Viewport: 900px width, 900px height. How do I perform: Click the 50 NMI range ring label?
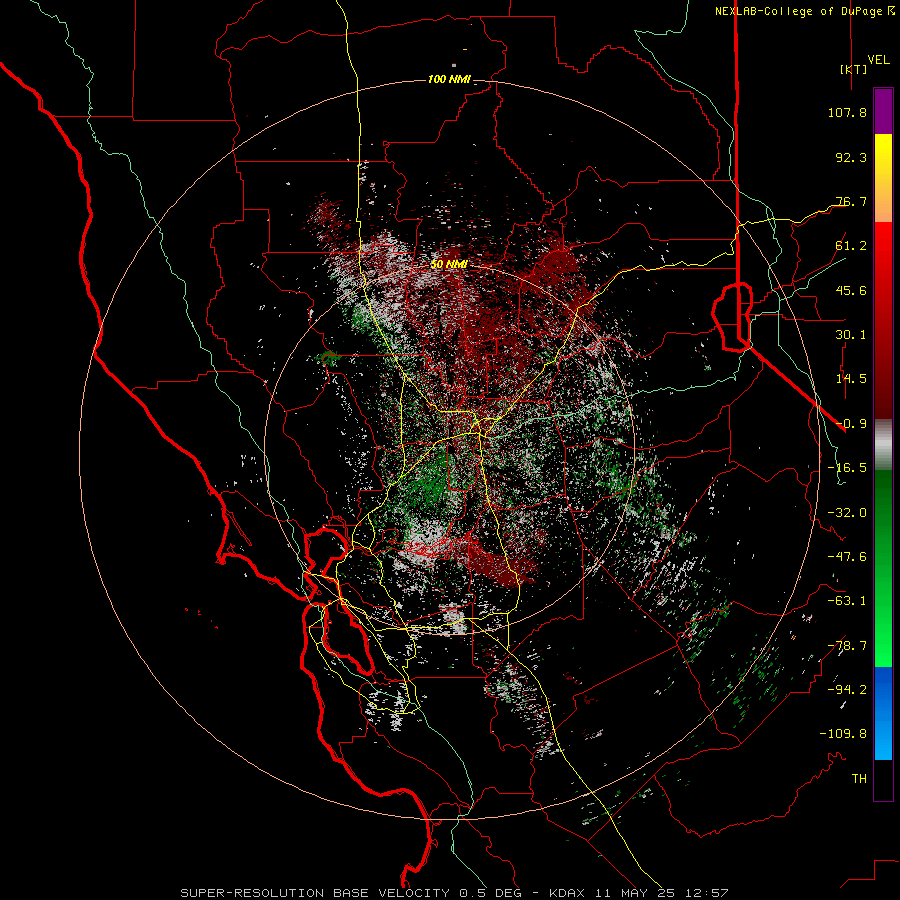[x=449, y=264]
